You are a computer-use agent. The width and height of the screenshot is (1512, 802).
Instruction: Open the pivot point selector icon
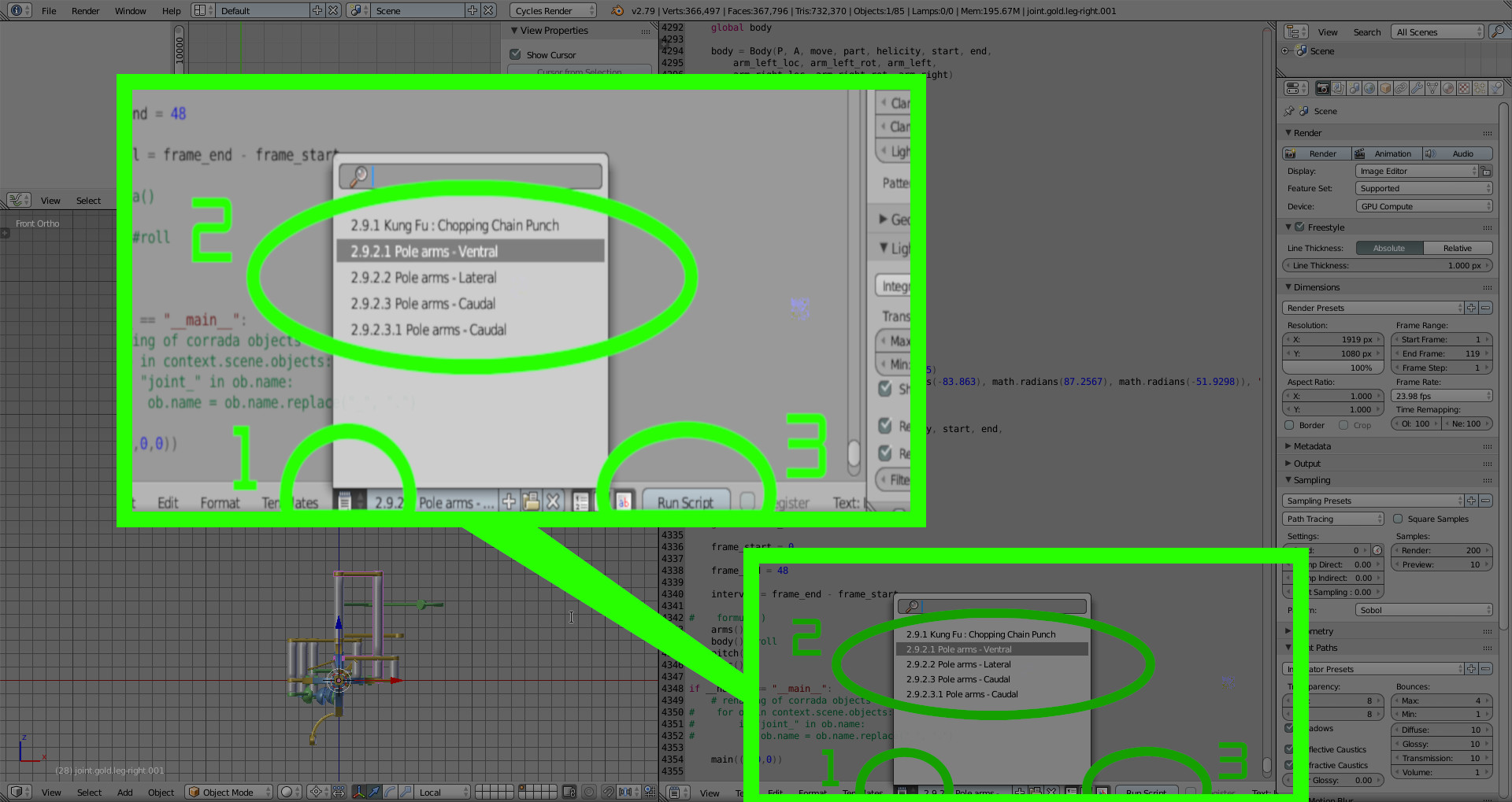(x=317, y=792)
